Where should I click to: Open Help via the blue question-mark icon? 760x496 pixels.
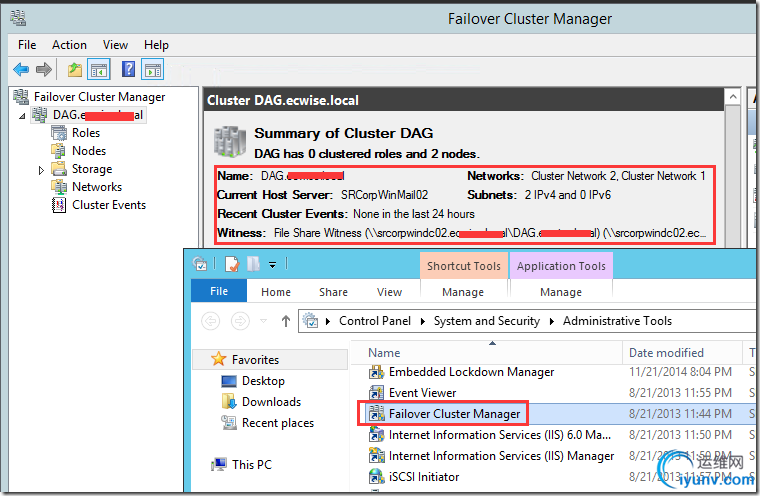[128, 69]
